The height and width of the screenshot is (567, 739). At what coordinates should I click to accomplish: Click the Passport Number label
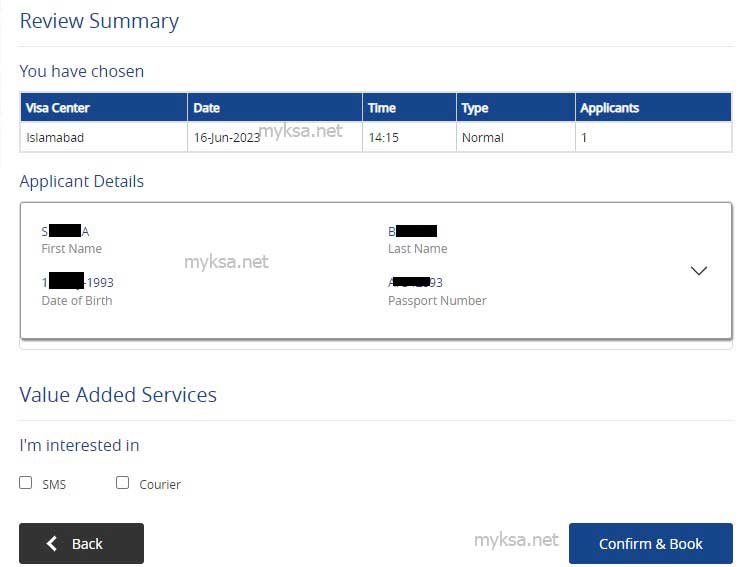click(437, 301)
